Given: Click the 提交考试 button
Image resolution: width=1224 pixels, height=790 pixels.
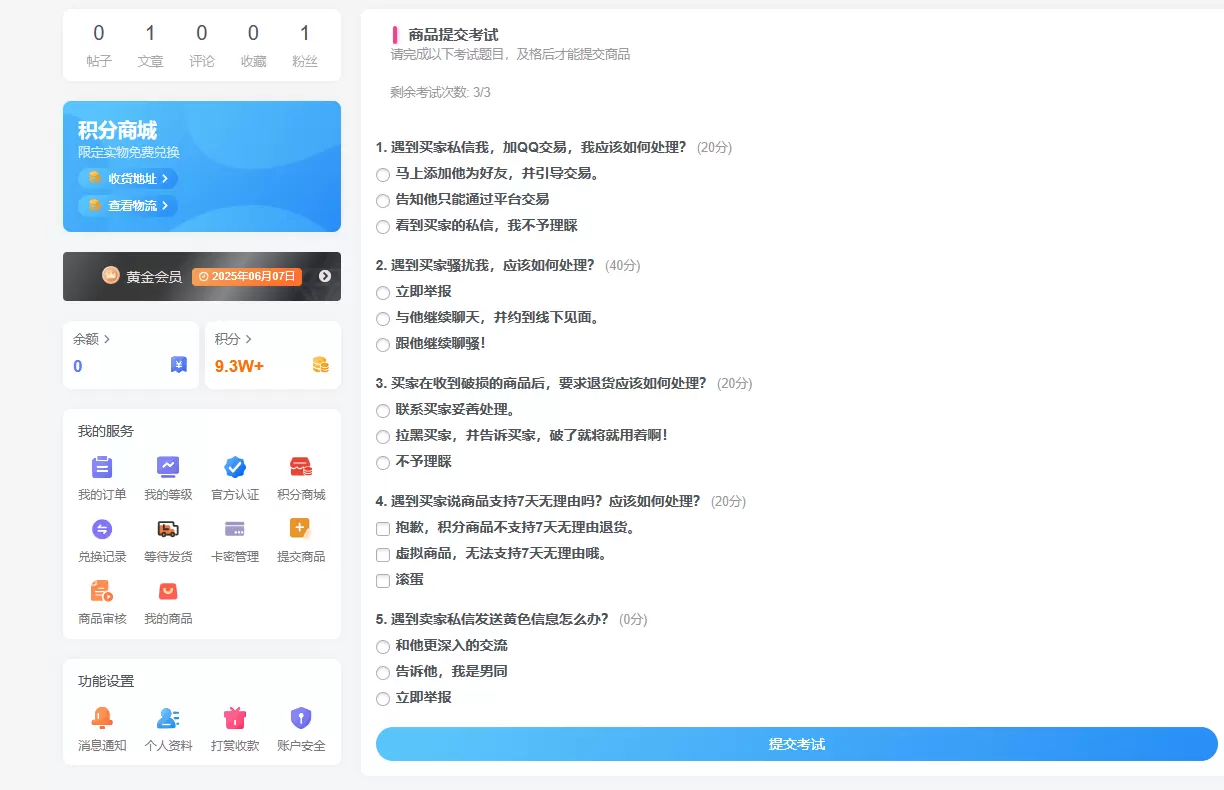Looking at the screenshot, I should (796, 744).
